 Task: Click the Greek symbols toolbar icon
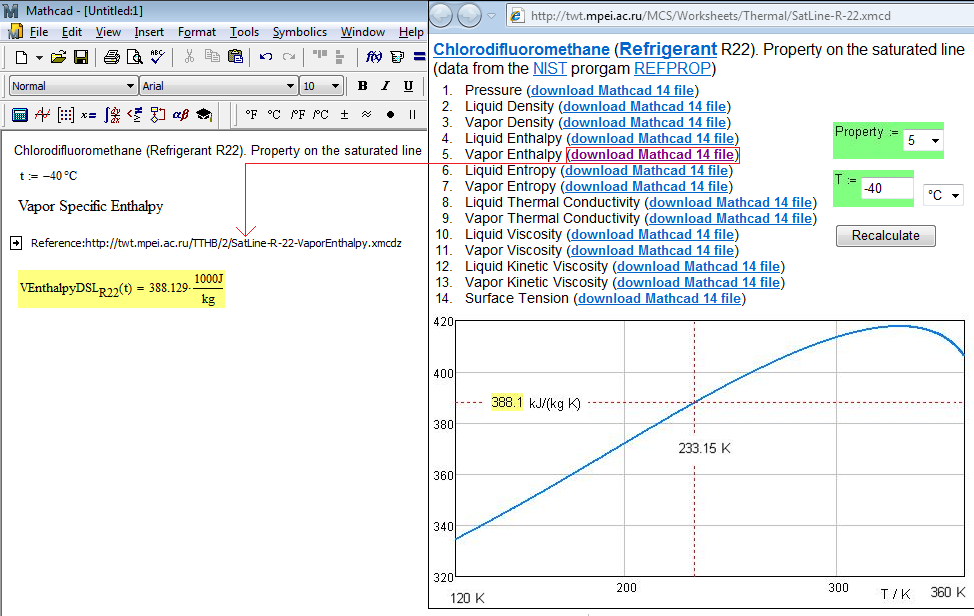coord(181,115)
